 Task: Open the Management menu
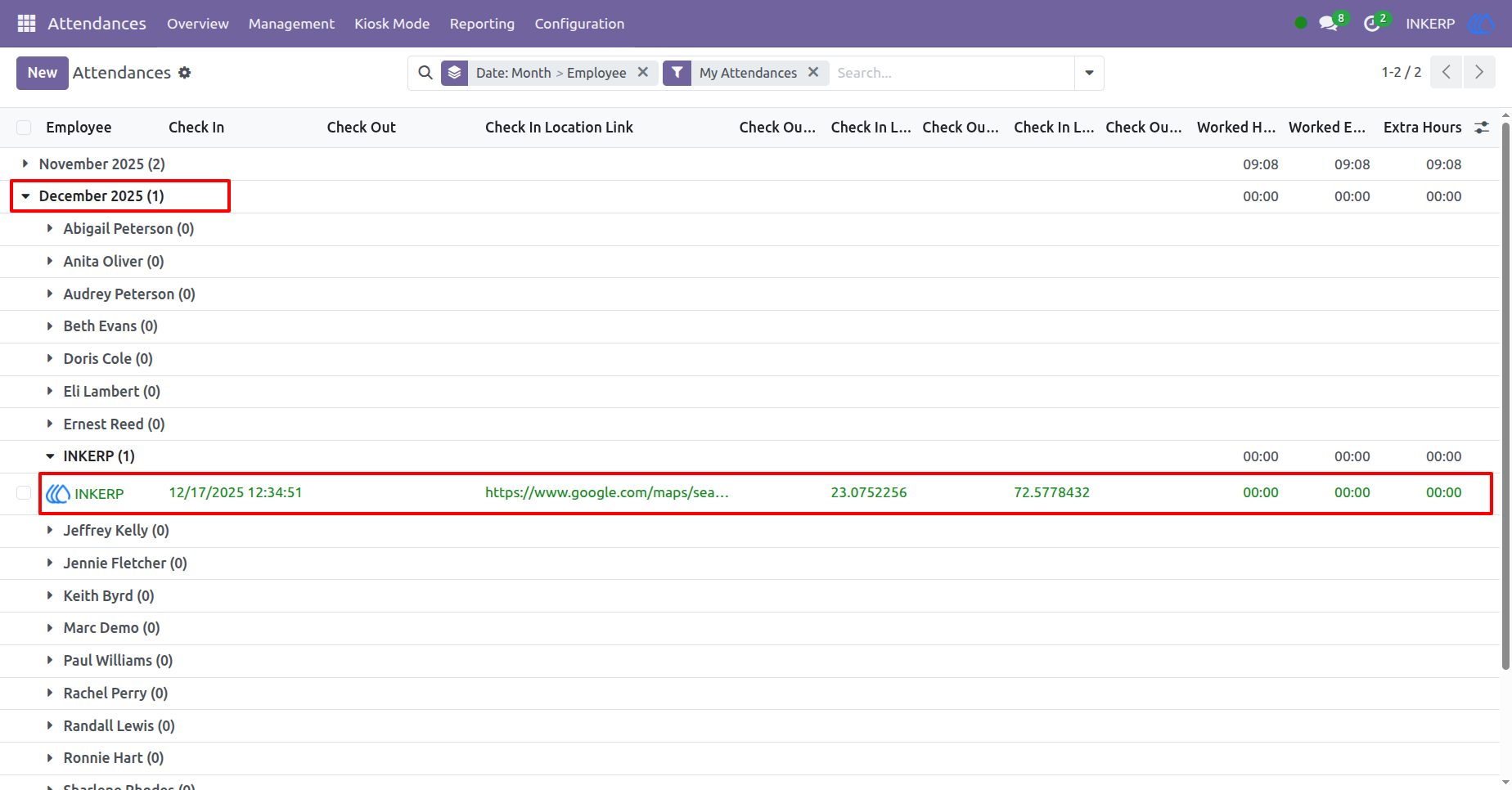click(291, 24)
